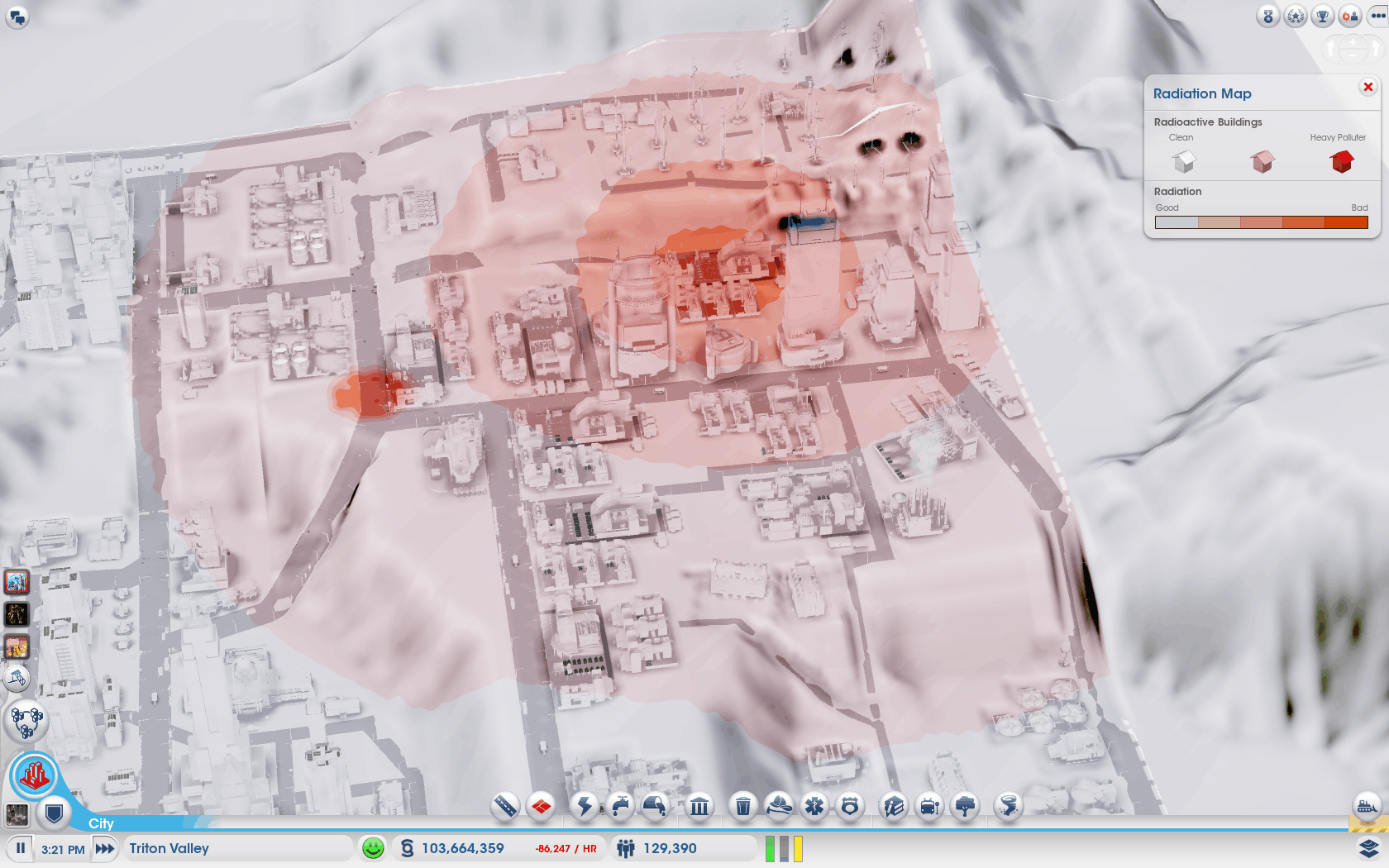Open the Fire services menu
This screenshot has height=868, width=1389.
coord(779,805)
